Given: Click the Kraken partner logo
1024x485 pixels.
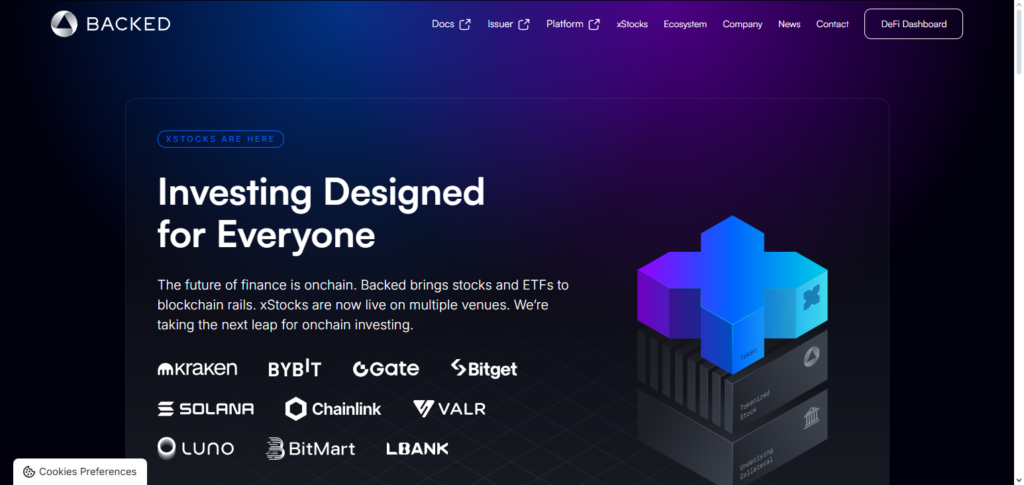Looking at the screenshot, I should (197, 369).
